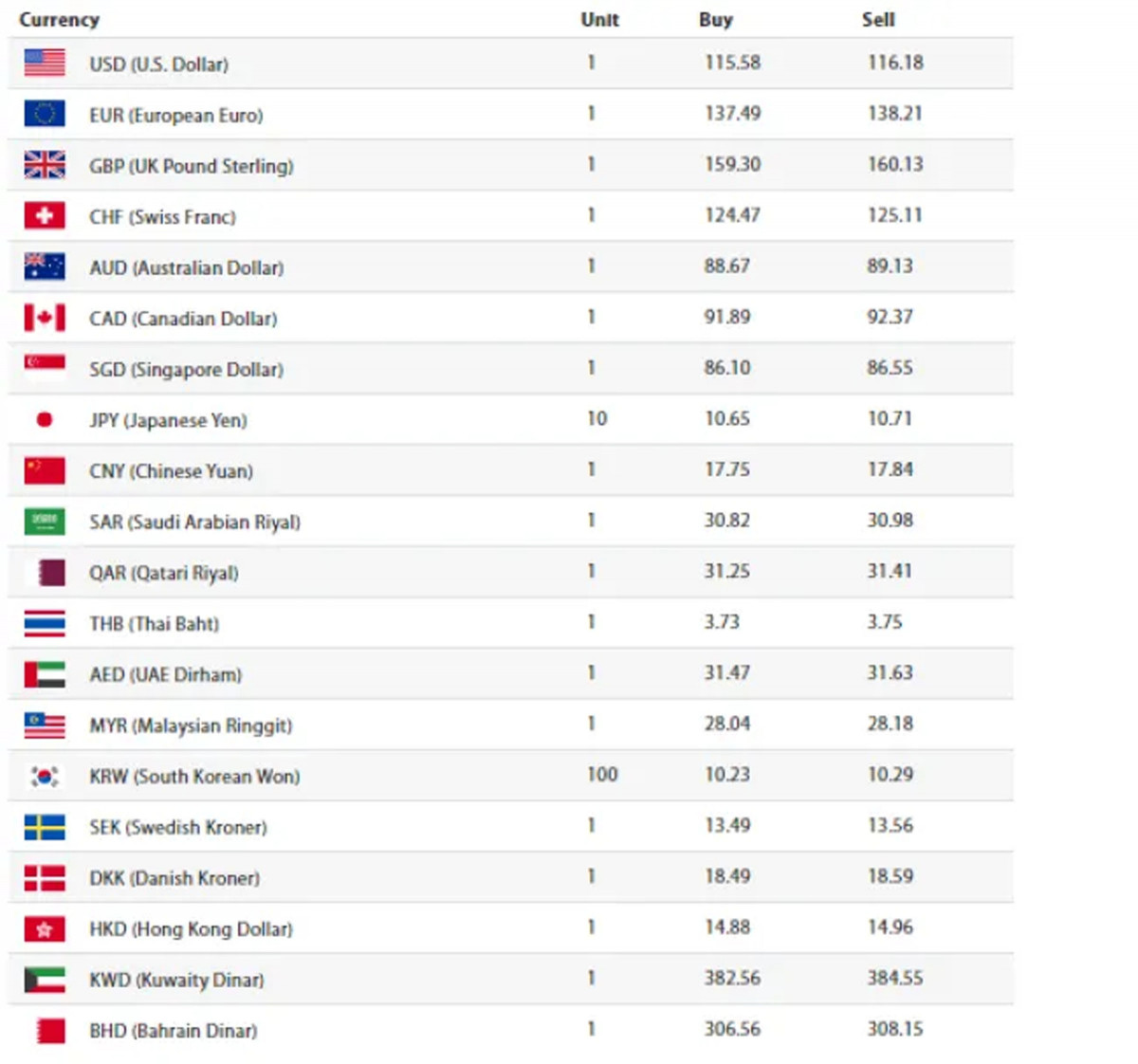1138x1064 pixels.
Task: Click the Saudi Arabian green flag
Action: 45,521
